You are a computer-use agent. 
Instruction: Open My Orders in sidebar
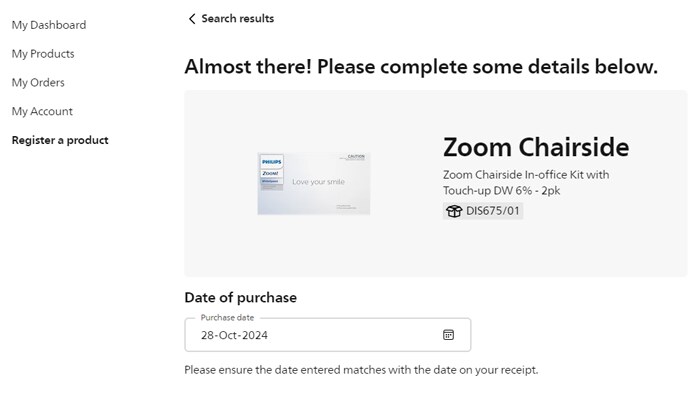[38, 83]
